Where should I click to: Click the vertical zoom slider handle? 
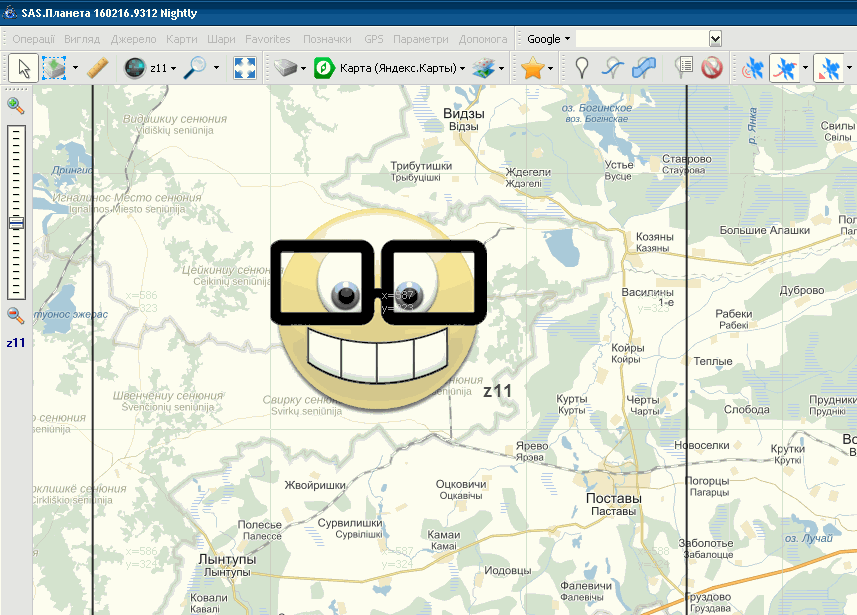[16, 224]
